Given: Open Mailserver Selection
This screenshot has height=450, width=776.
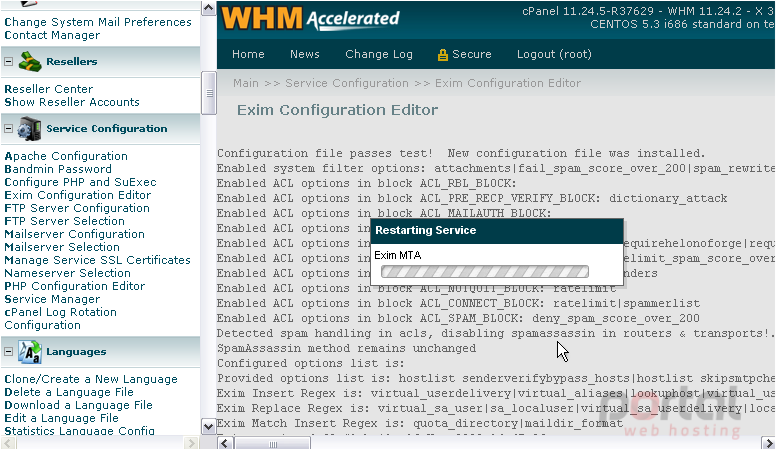Looking at the screenshot, I should tap(62, 247).
